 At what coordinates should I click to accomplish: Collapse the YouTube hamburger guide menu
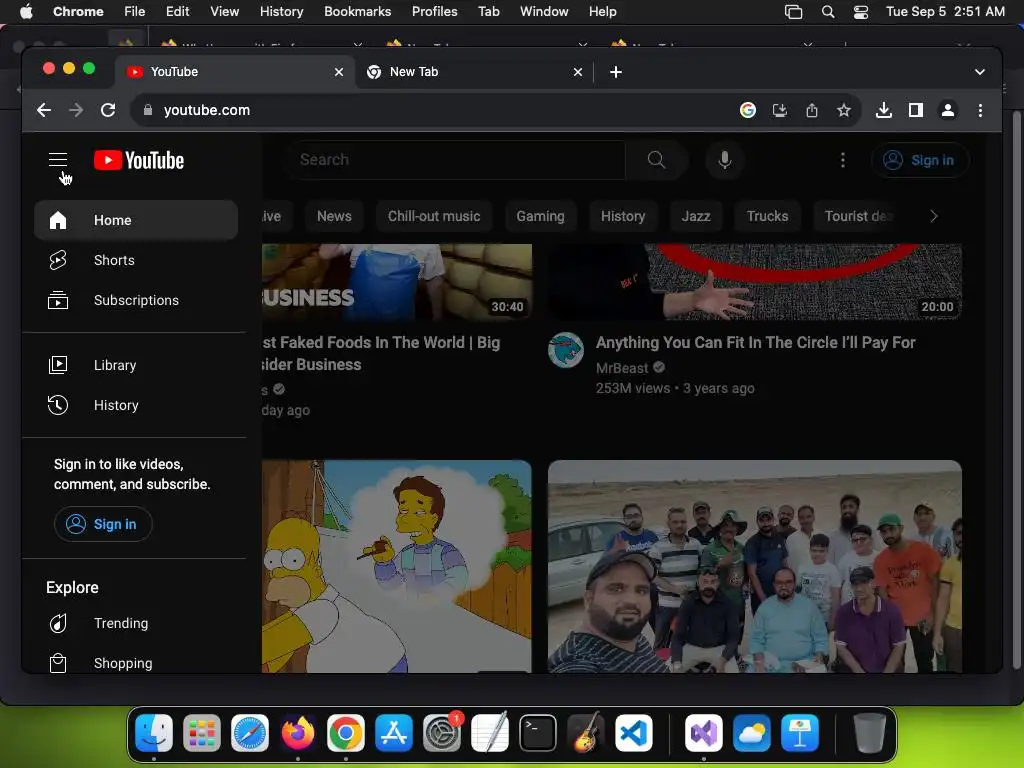pyautogui.click(x=58, y=159)
